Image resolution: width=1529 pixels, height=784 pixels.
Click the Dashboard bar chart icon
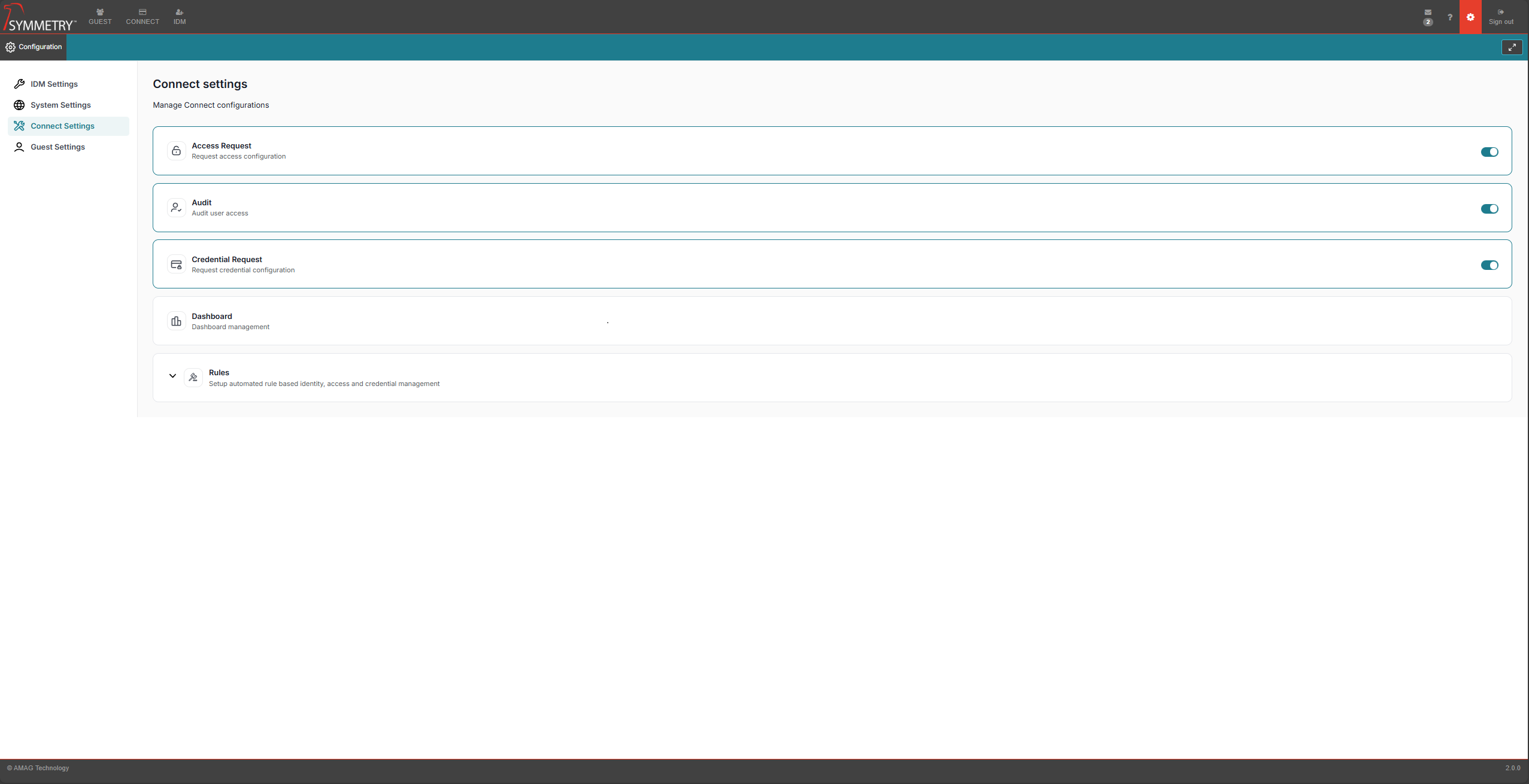coord(176,321)
